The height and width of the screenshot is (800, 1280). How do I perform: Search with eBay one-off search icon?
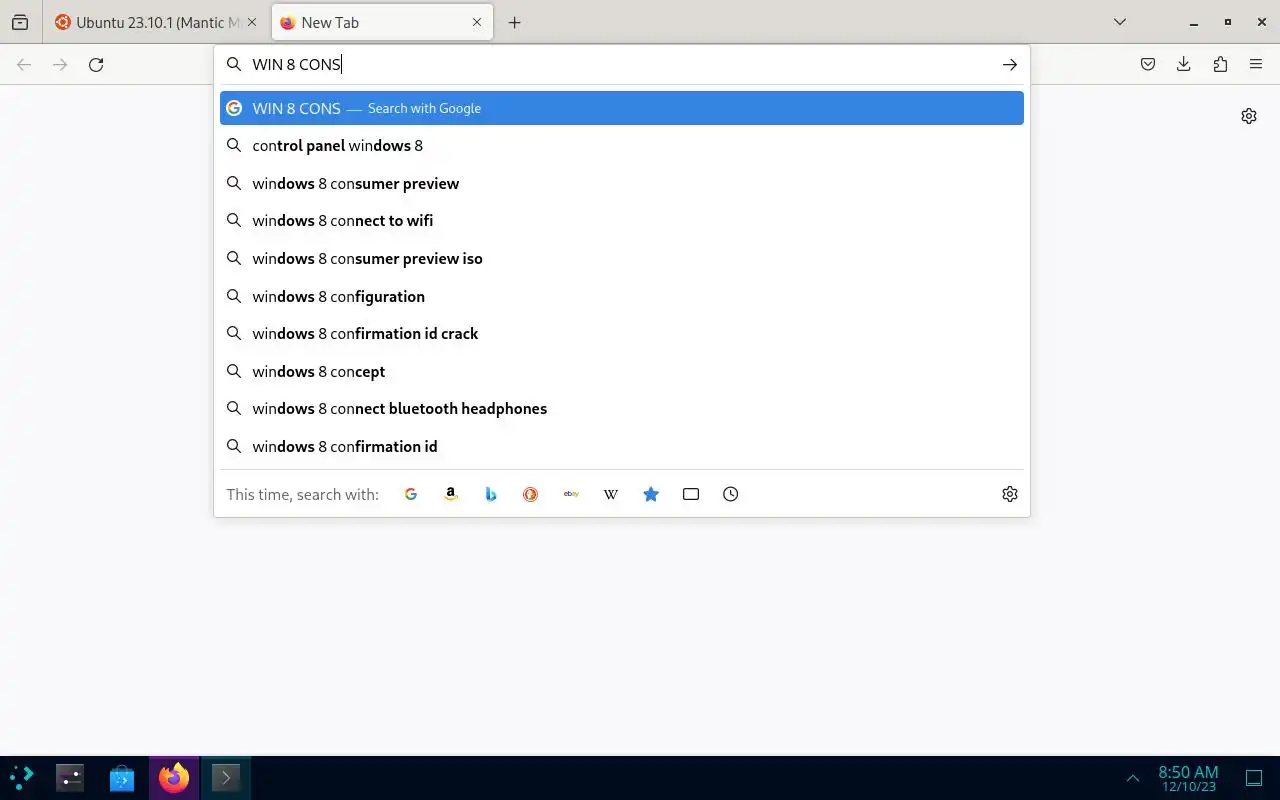(571, 494)
